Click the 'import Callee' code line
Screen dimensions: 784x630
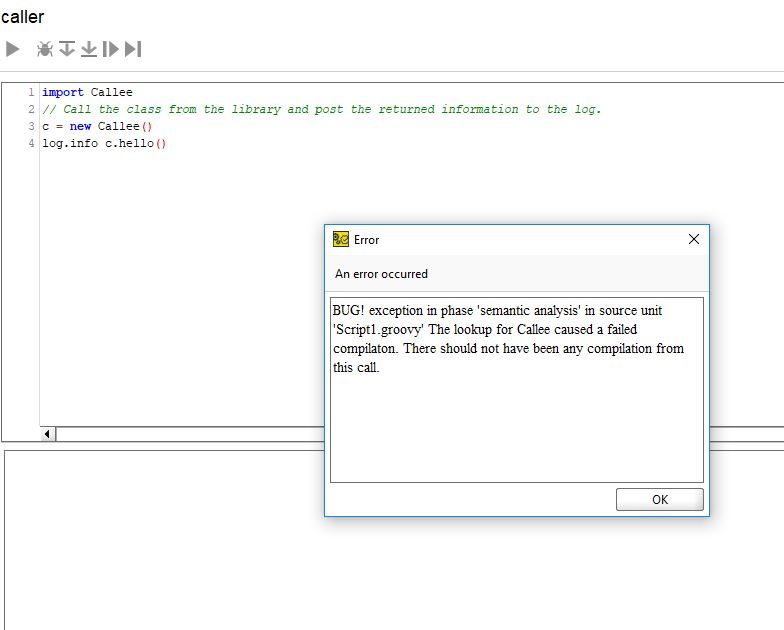pyautogui.click(x=87, y=92)
